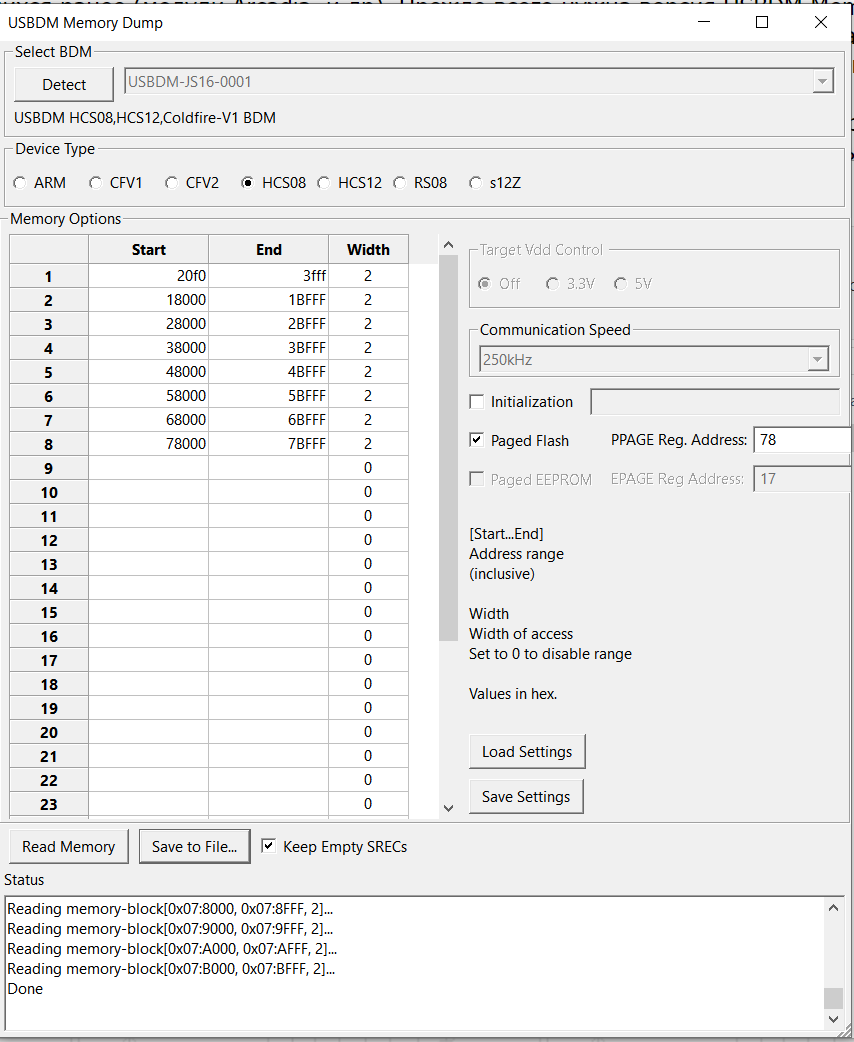This screenshot has height=1042, width=854.
Task: Select Start cell with value 78000
Action: coord(148,443)
